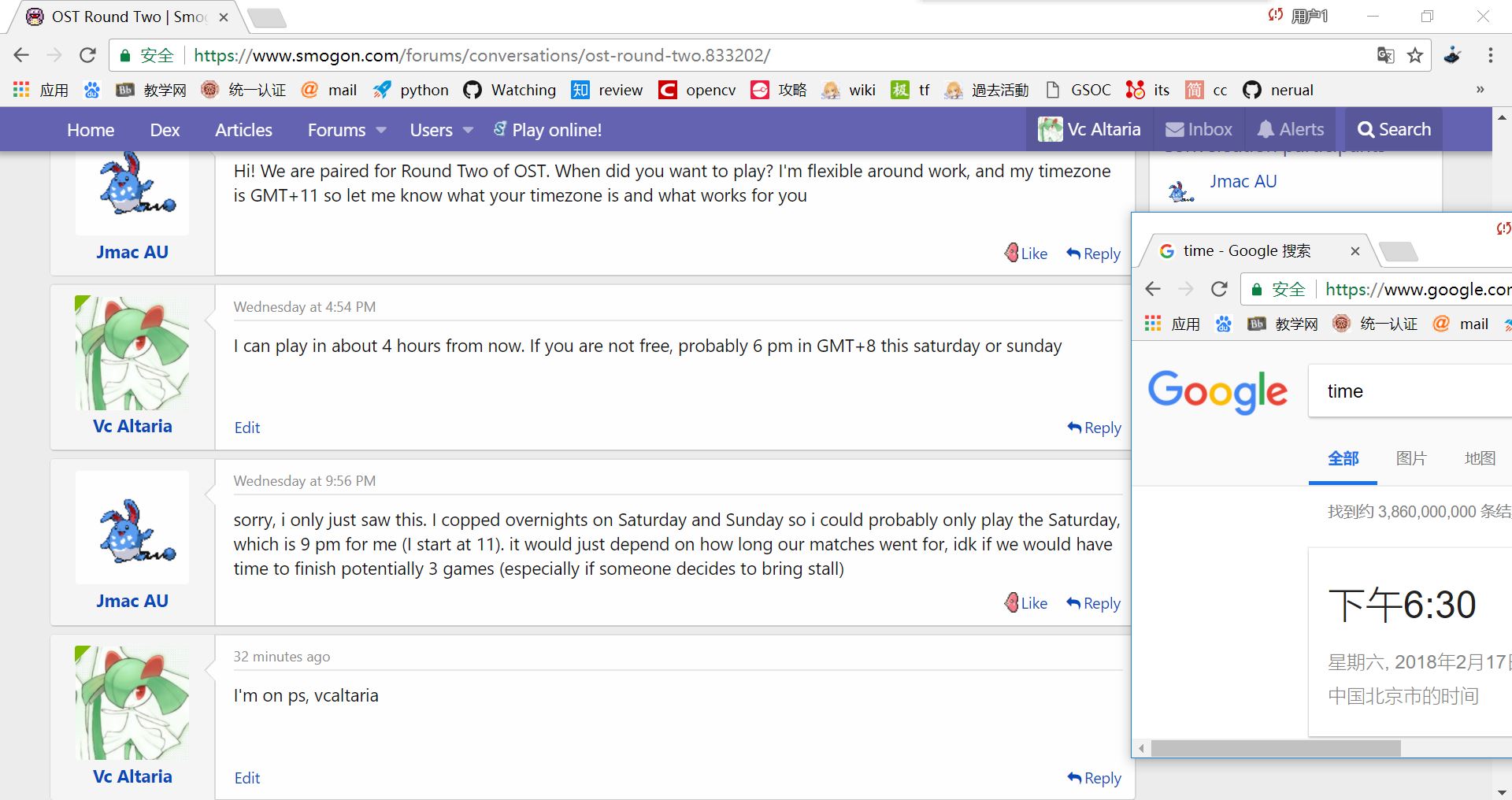Reload the Smogon forum page

(x=87, y=55)
